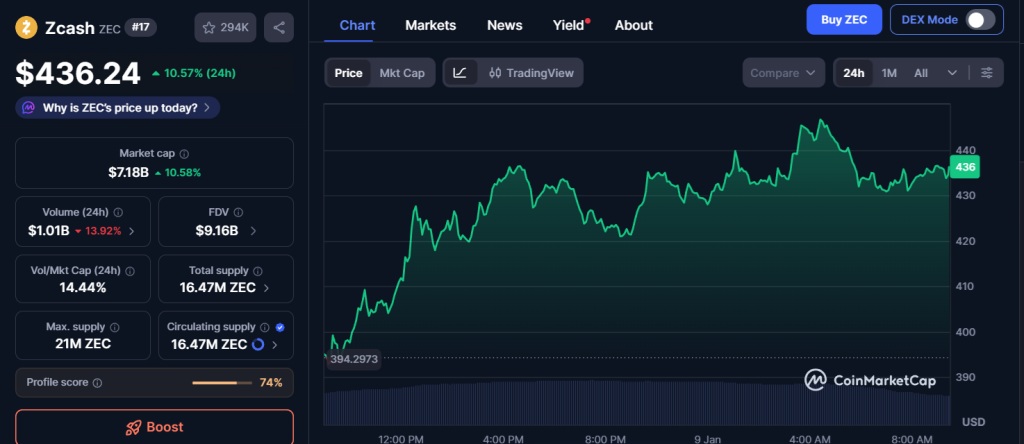Switch to the Chart tab
1024x444 pixels.
pos(357,25)
